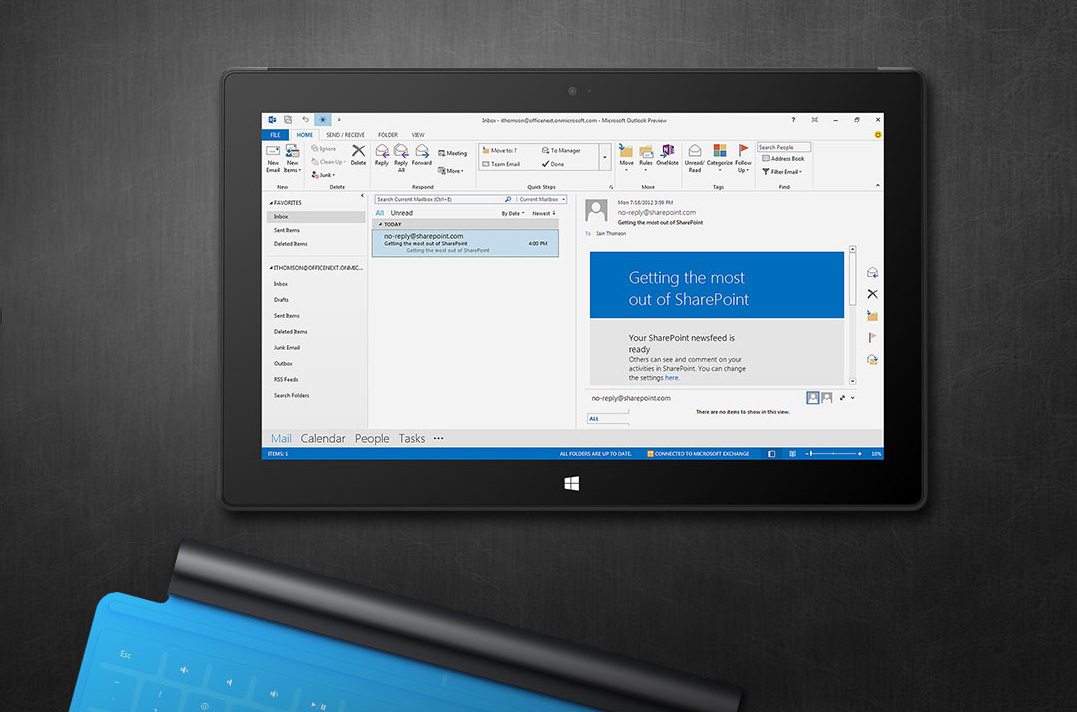
Task: Toggle Touch Mode in quick access toolbar
Action: pyautogui.click(x=323, y=119)
